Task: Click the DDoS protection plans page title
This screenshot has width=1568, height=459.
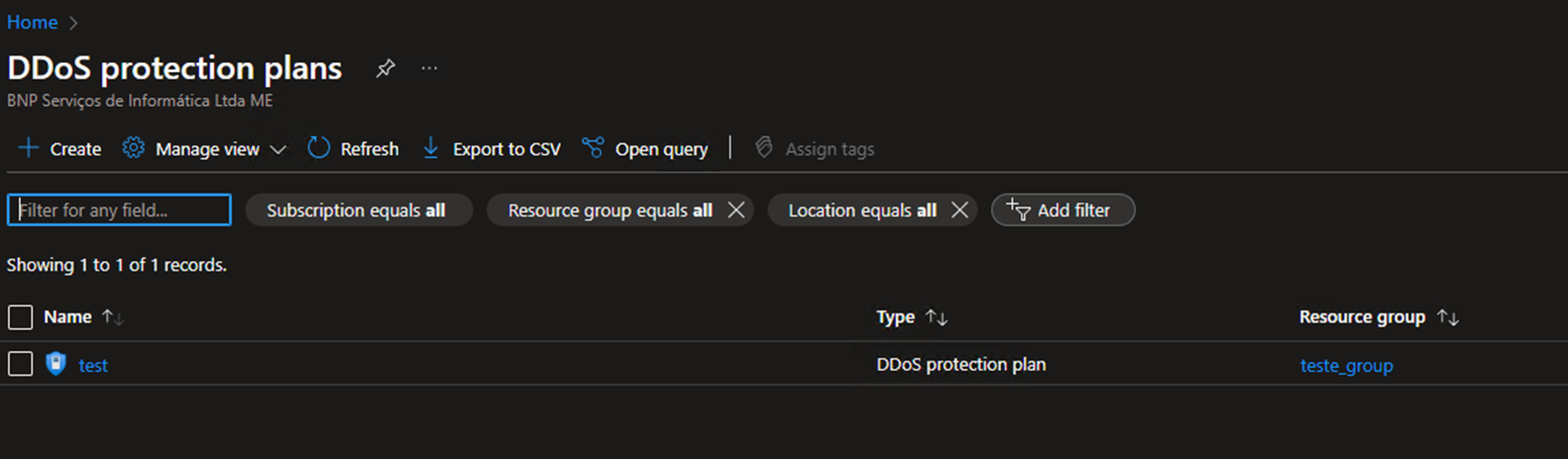Action: click(174, 68)
